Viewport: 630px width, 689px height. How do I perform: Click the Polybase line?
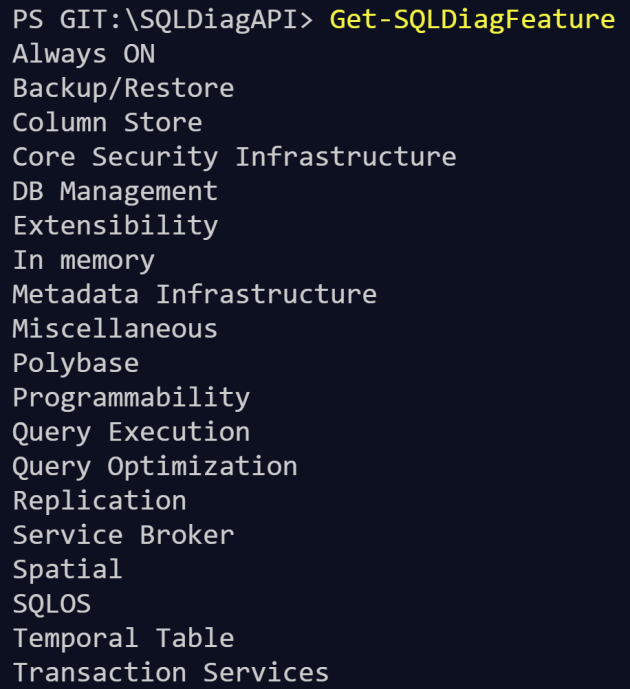tap(75, 363)
